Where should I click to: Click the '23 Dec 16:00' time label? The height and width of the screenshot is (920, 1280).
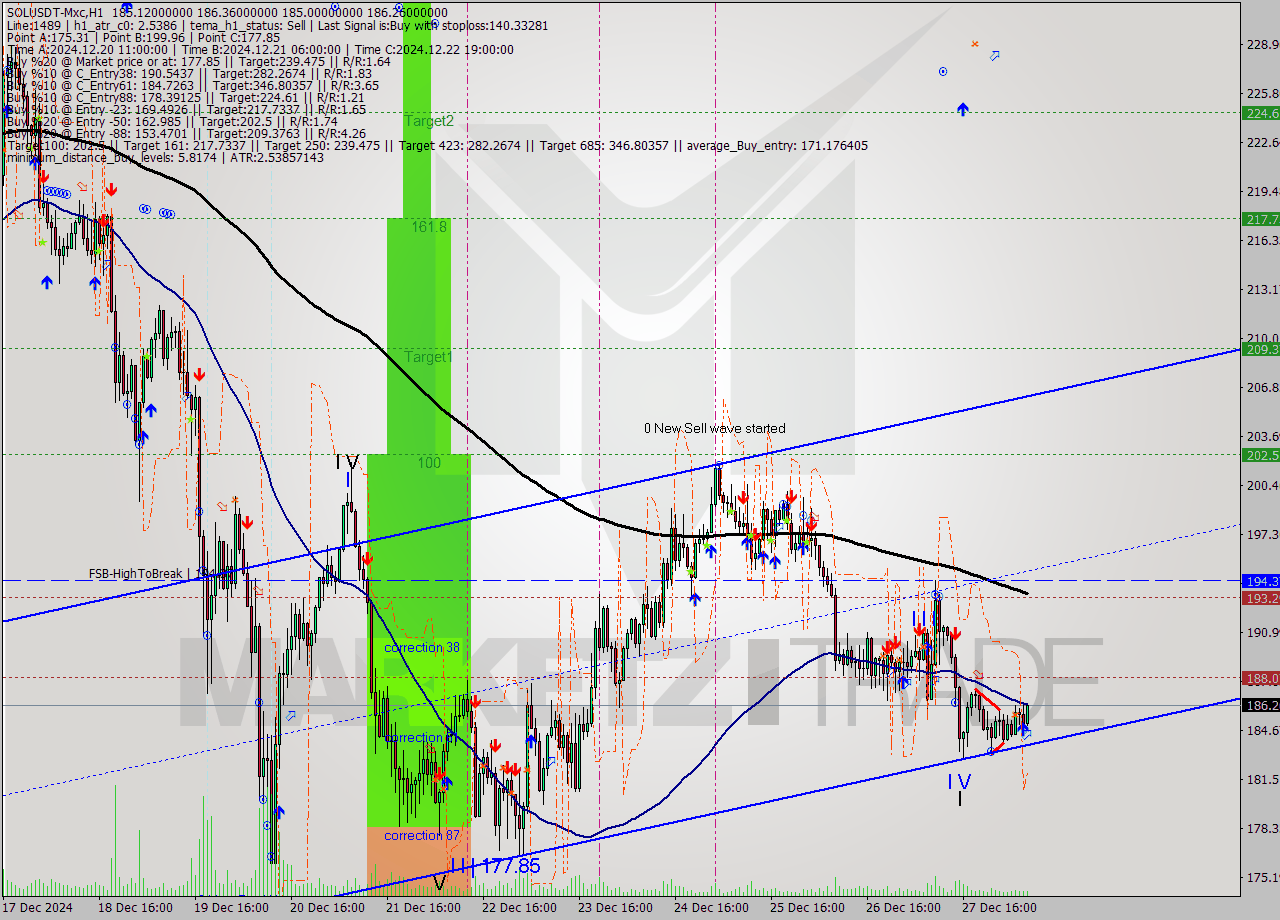[615, 908]
